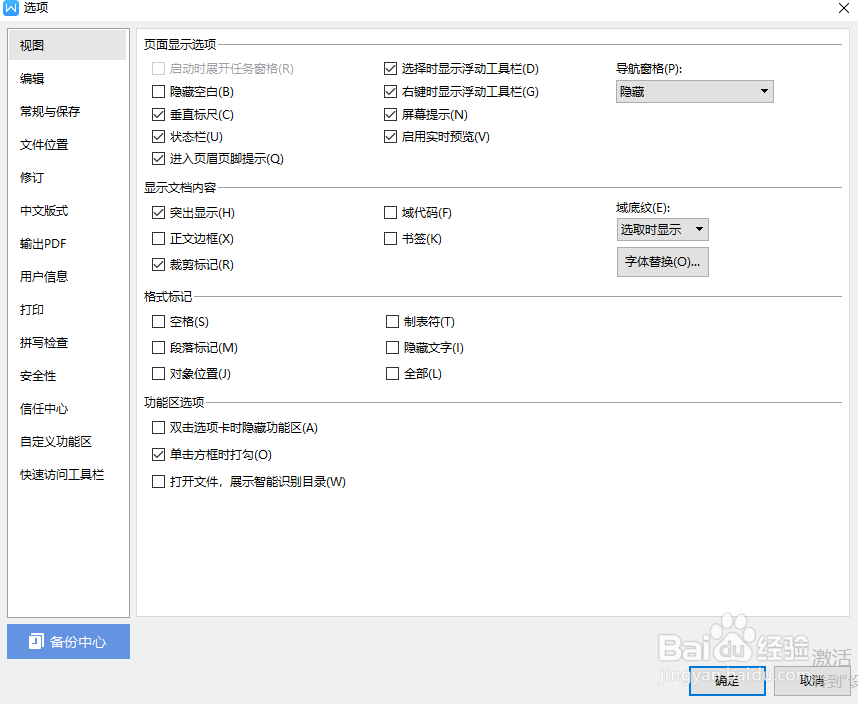Enable 域代码(F) checkbox
Image resolution: width=858 pixels, height=704 pixels.
click(x=390, y=212)
